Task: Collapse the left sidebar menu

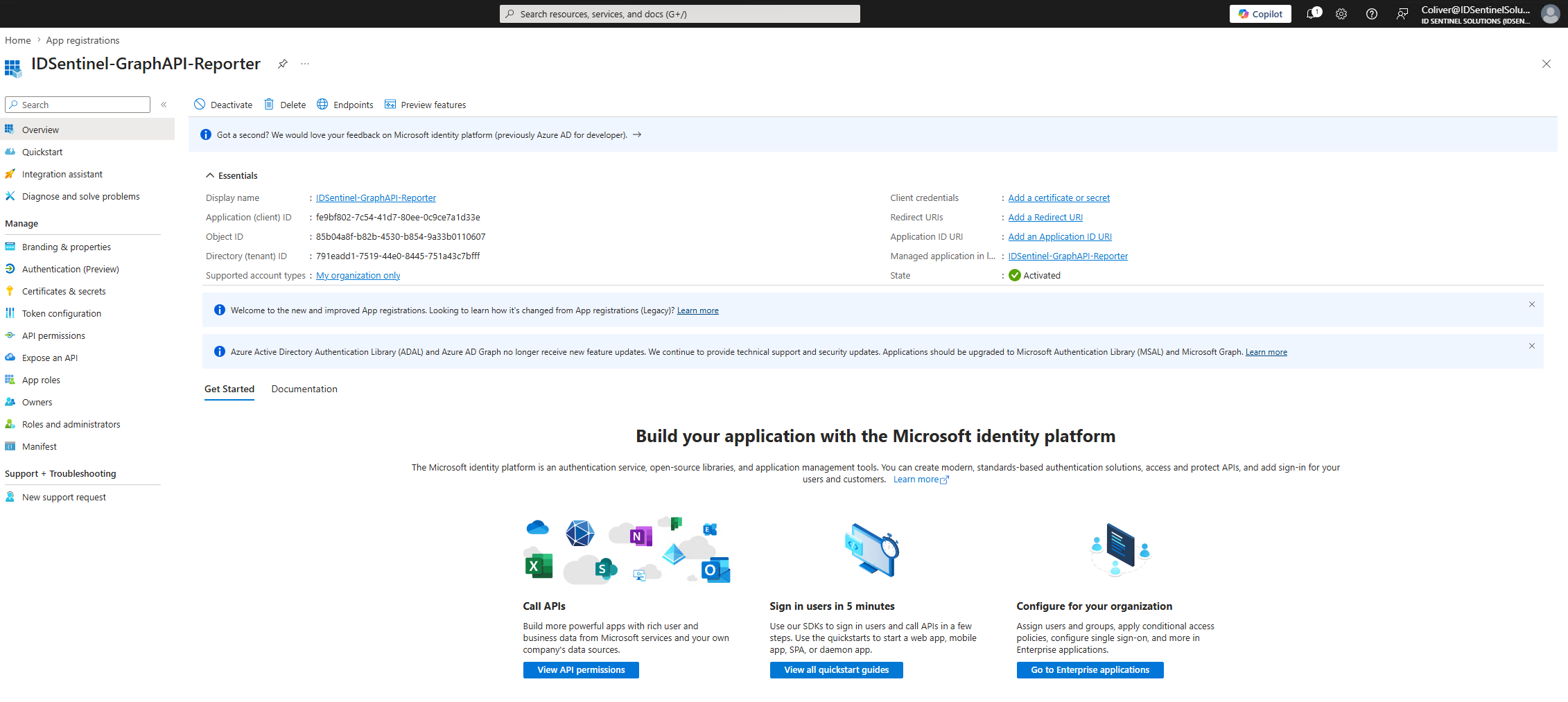Action: (164, 105)
